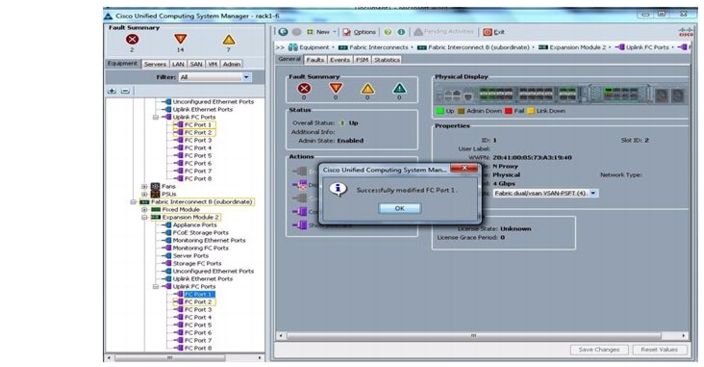The height and width of the screenshot is (367, 704).
Task: Select the General tab
Action: click(x=290, y=59)
